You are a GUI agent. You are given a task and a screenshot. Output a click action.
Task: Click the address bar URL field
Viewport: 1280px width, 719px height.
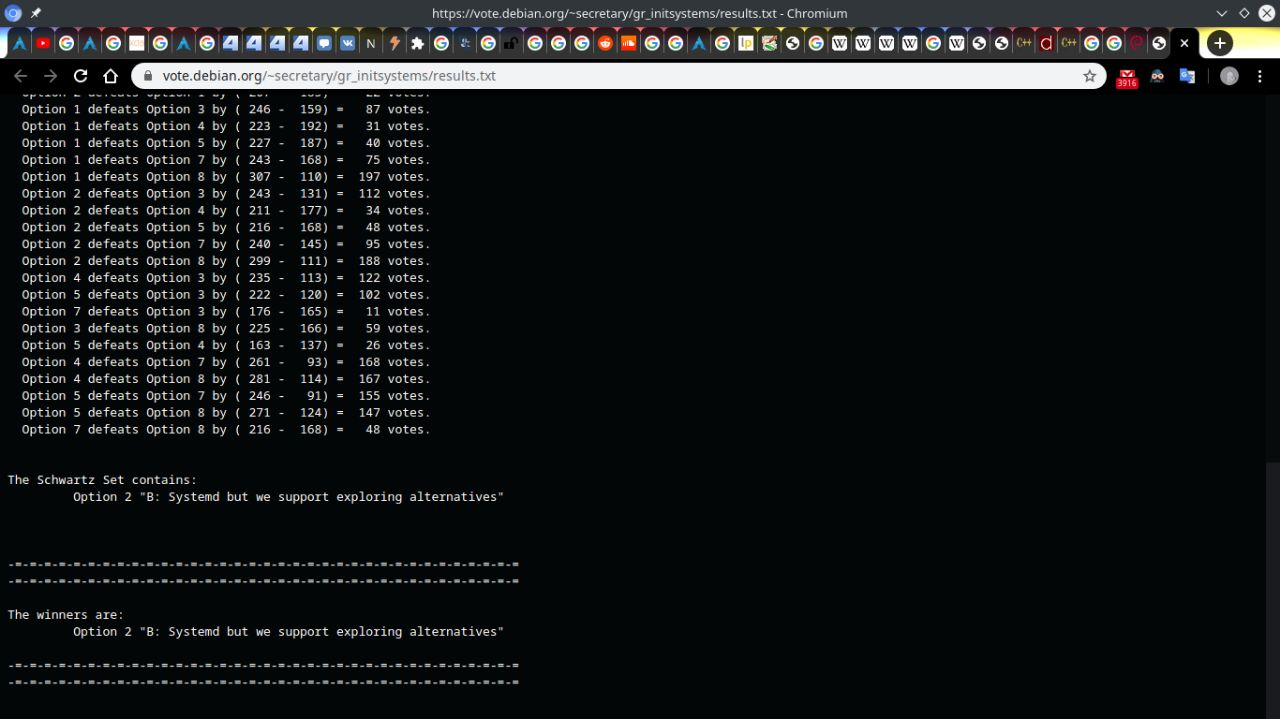click(620, 76)
